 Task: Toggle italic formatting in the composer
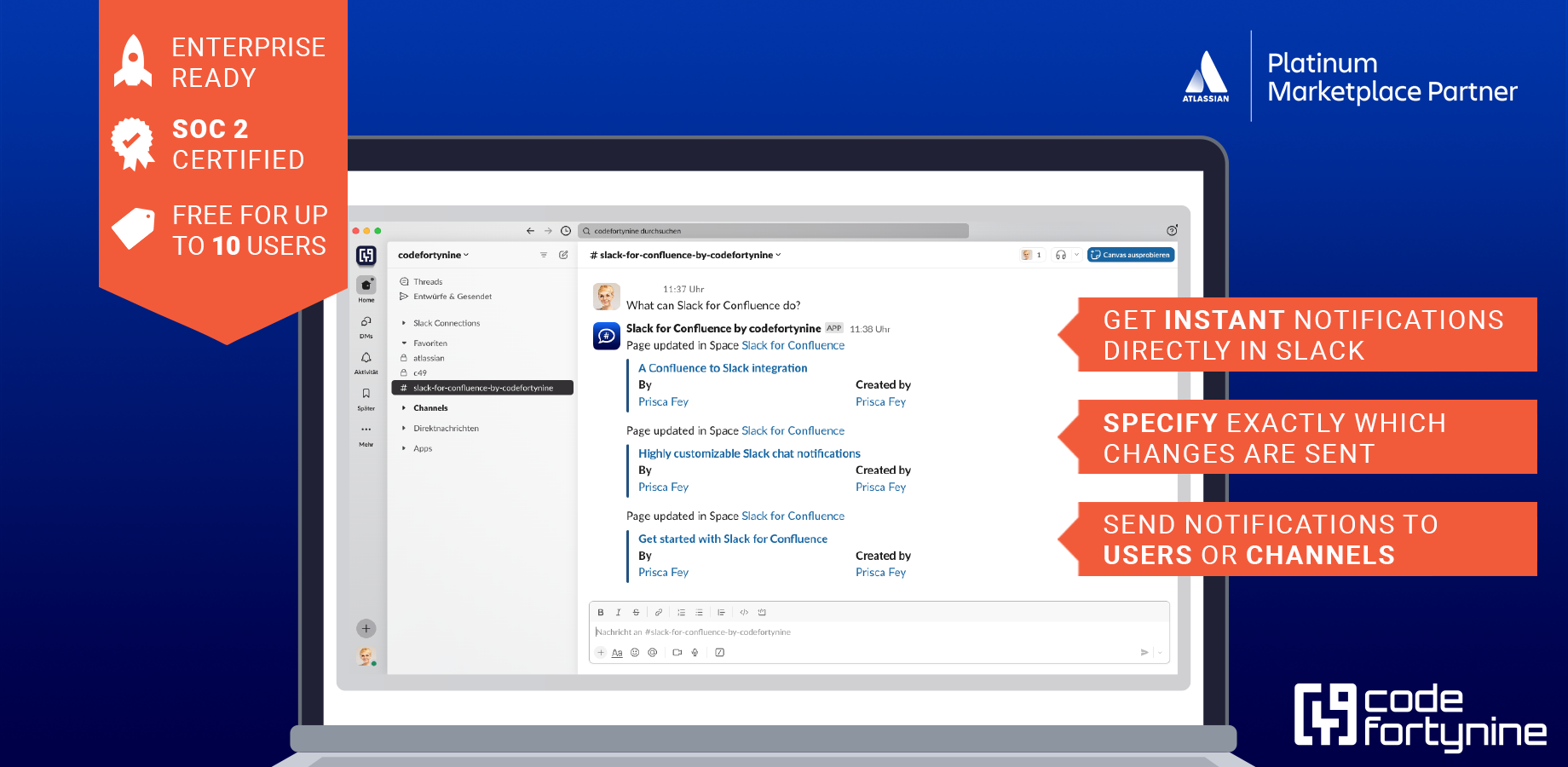[619, 611]
